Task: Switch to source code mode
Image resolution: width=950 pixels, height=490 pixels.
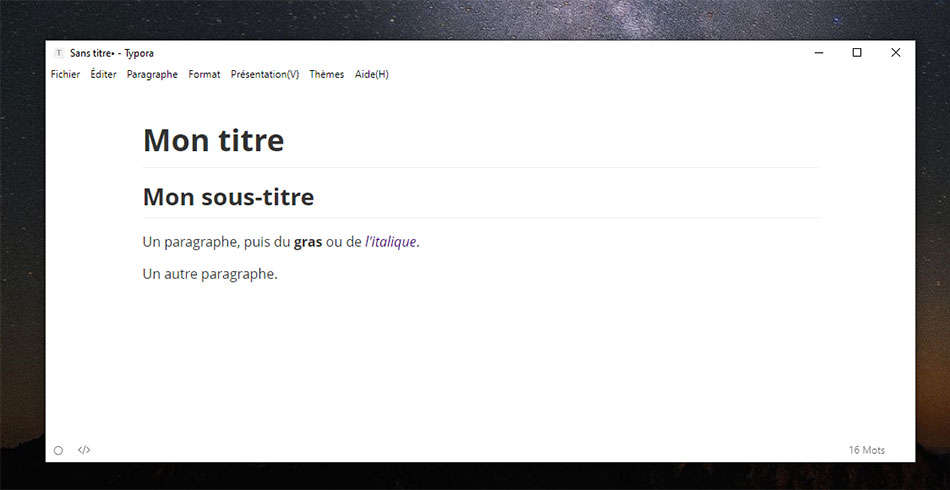Action: click(x=84, y=450)
